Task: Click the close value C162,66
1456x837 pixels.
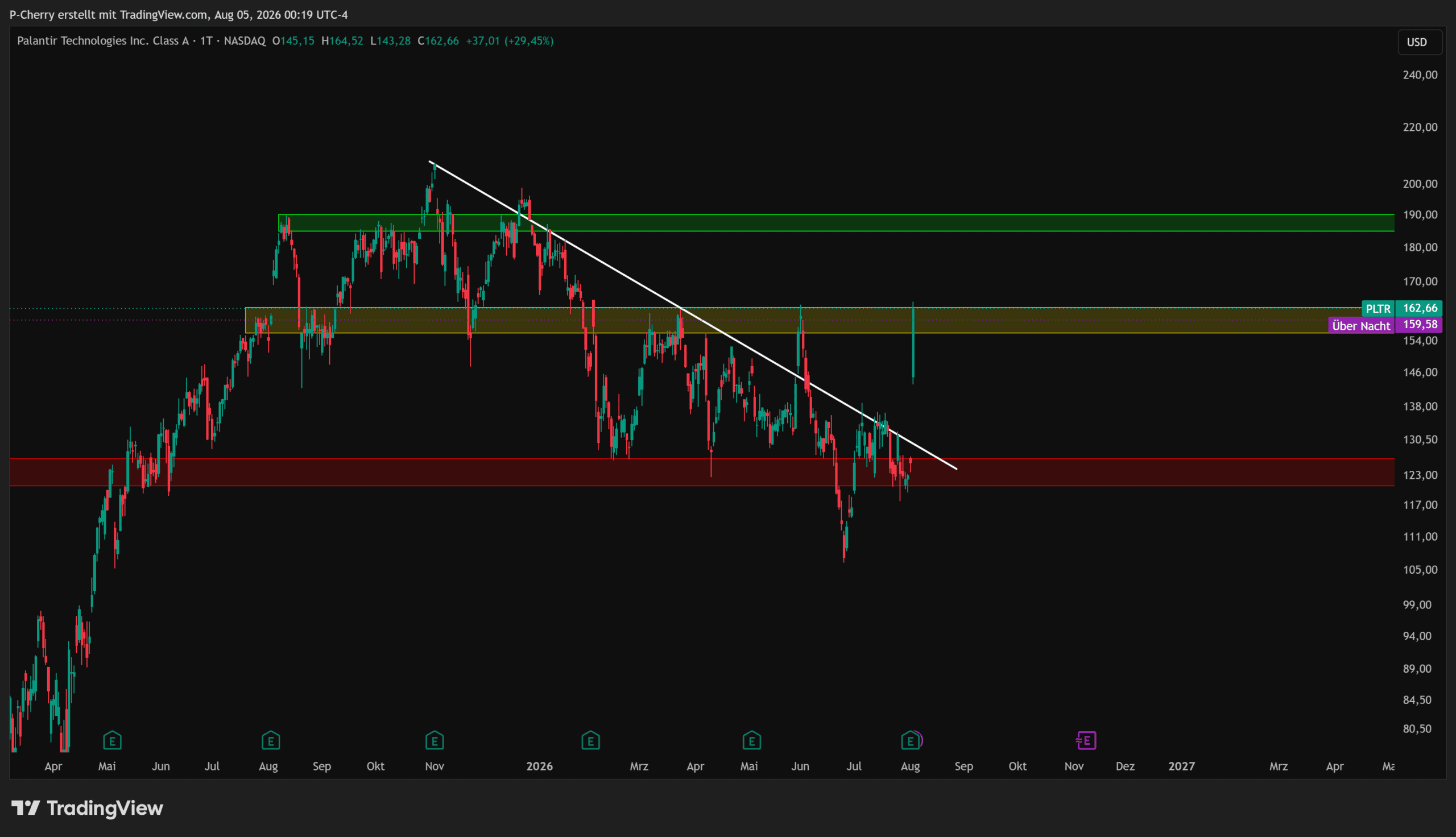Action: pyautogui.click(x=438, y=41)
